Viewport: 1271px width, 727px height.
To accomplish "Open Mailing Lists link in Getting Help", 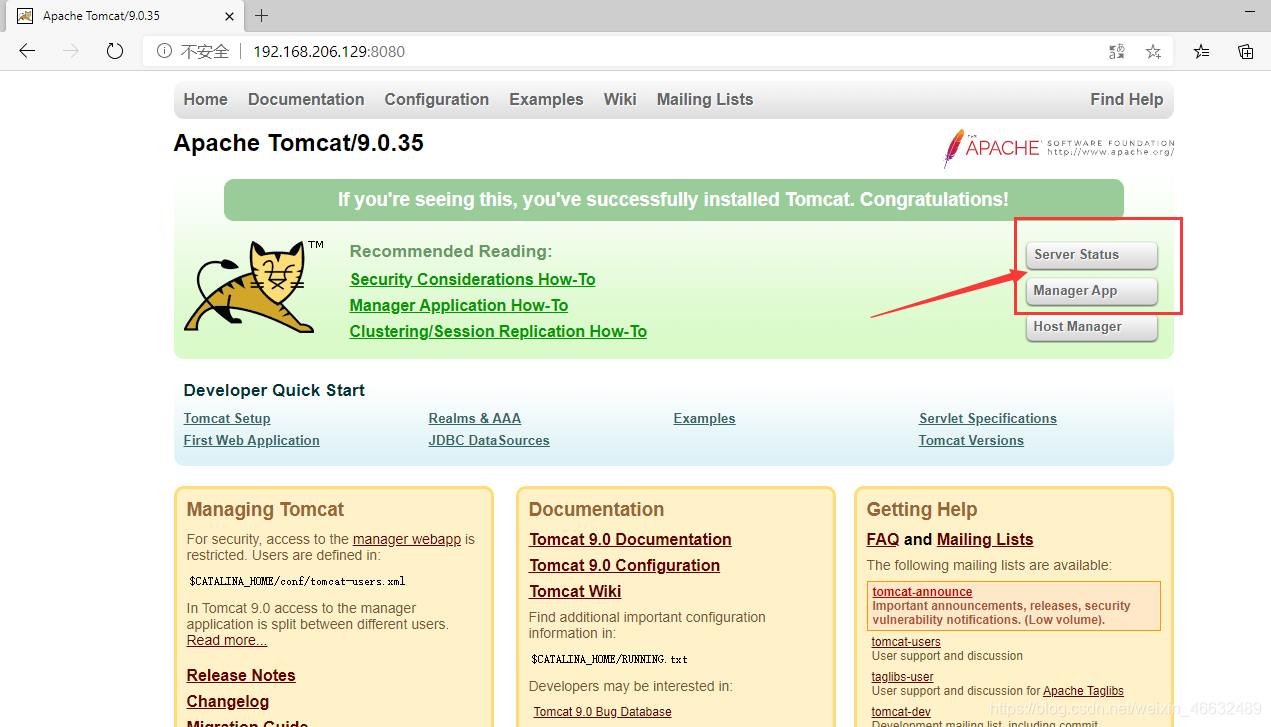I will click(x=985, y=539).
